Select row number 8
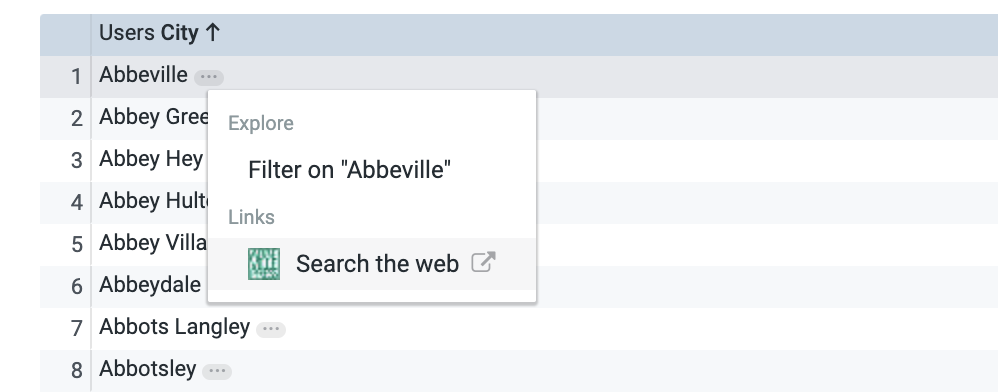 (76, 371)
